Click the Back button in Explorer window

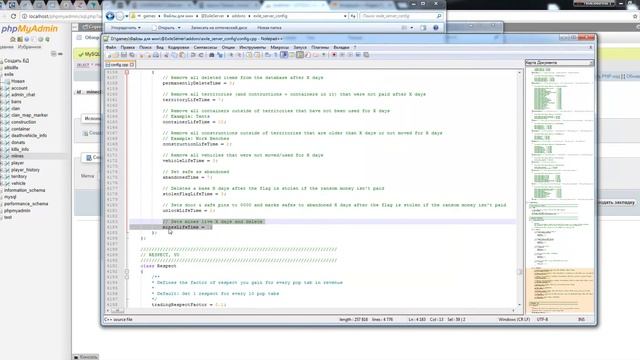(x=110, y=16)
